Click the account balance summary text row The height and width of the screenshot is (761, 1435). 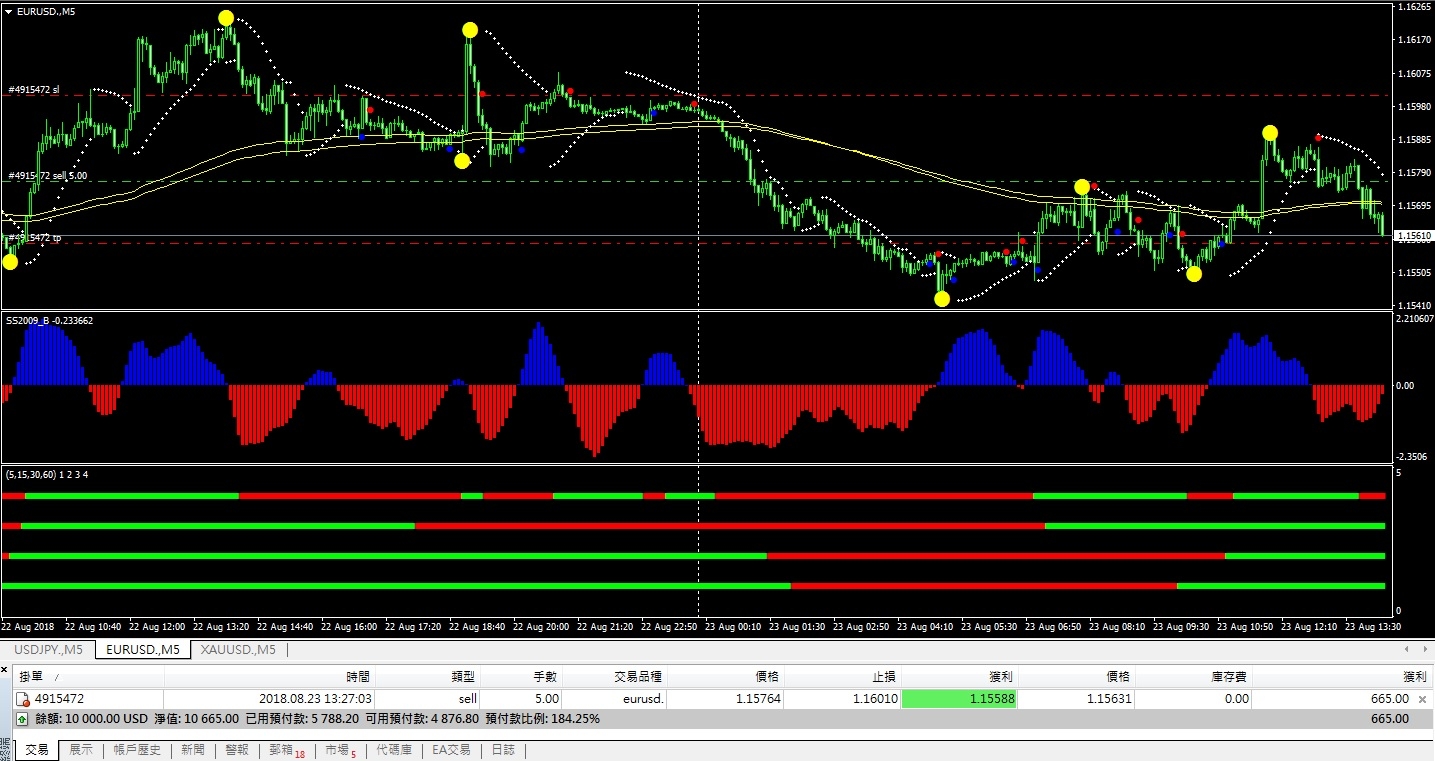pyautogui.click(x=317, y=718)
